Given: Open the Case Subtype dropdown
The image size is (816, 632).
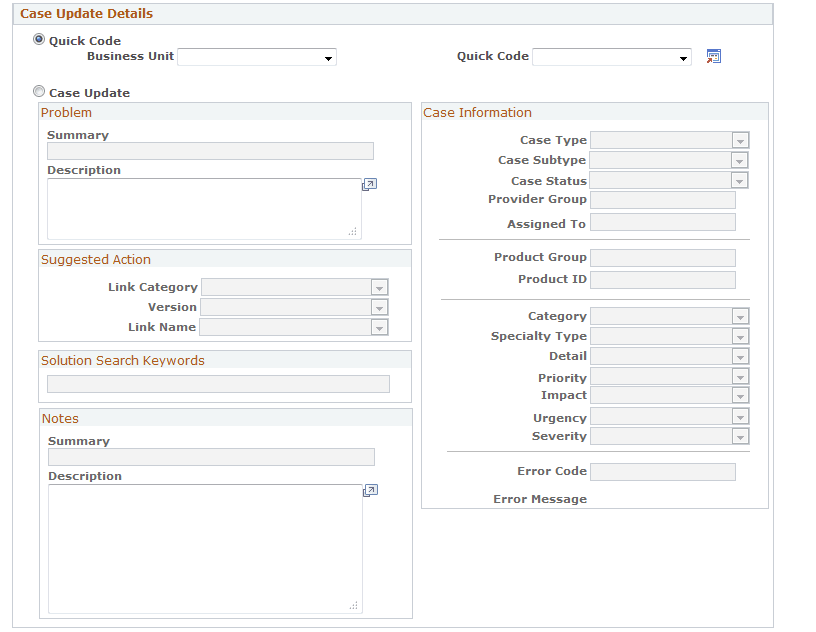Looking at the screenshot, I should tap(739, 160).
